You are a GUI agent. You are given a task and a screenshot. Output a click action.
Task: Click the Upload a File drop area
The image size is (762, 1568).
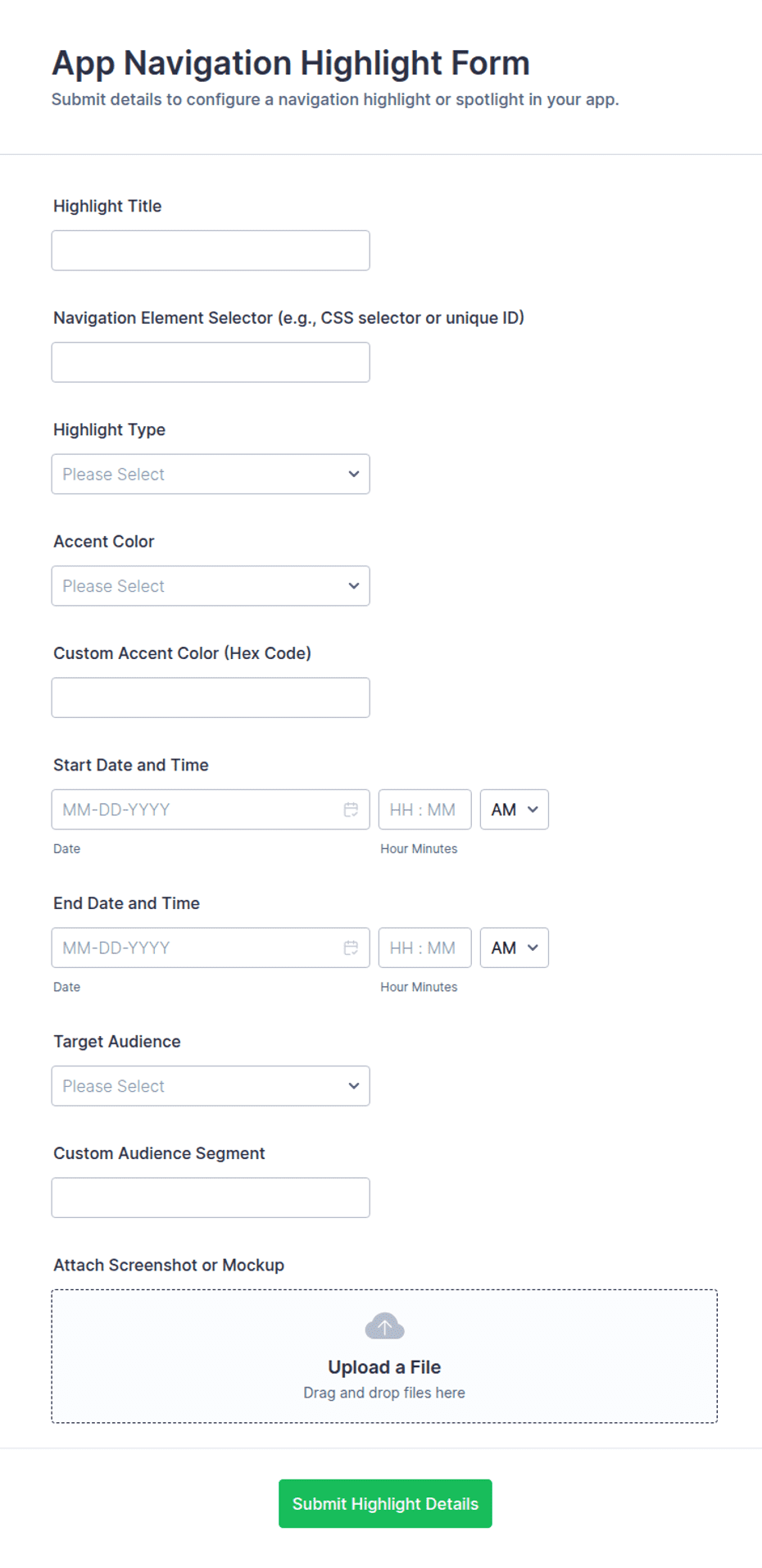384,1357
